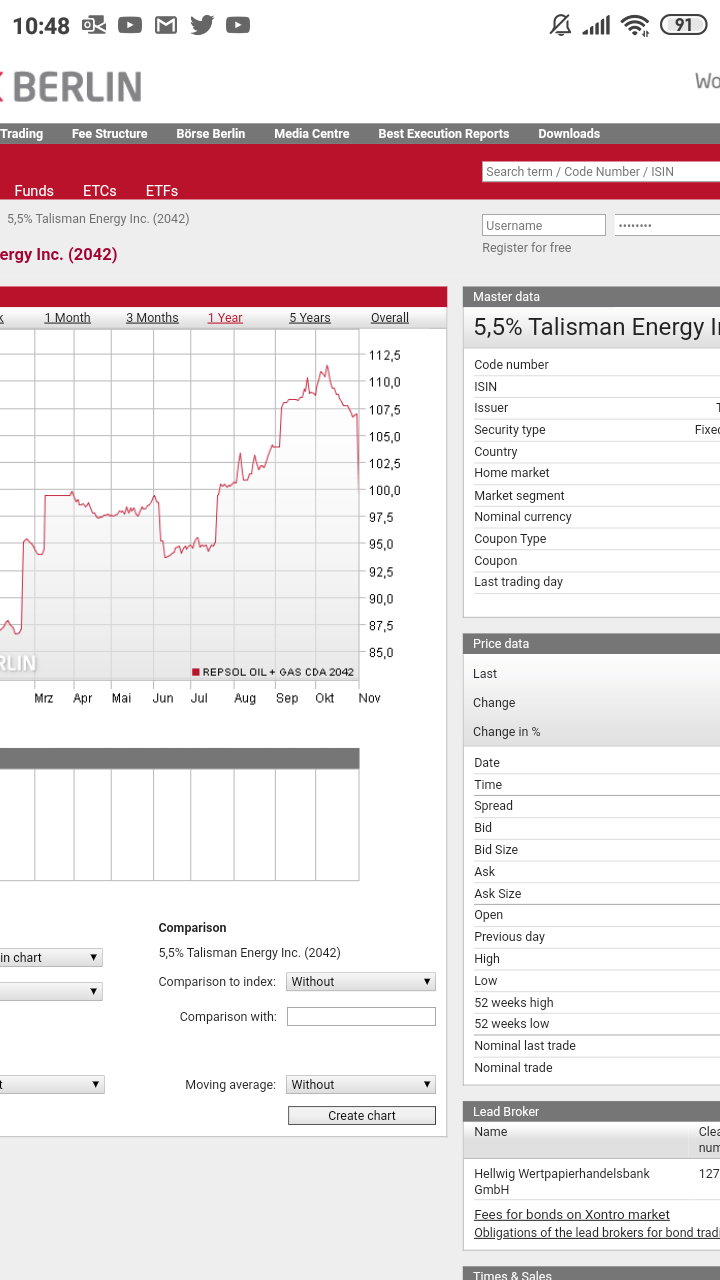Tap the battery indicator showing 91

click(684, 25)
